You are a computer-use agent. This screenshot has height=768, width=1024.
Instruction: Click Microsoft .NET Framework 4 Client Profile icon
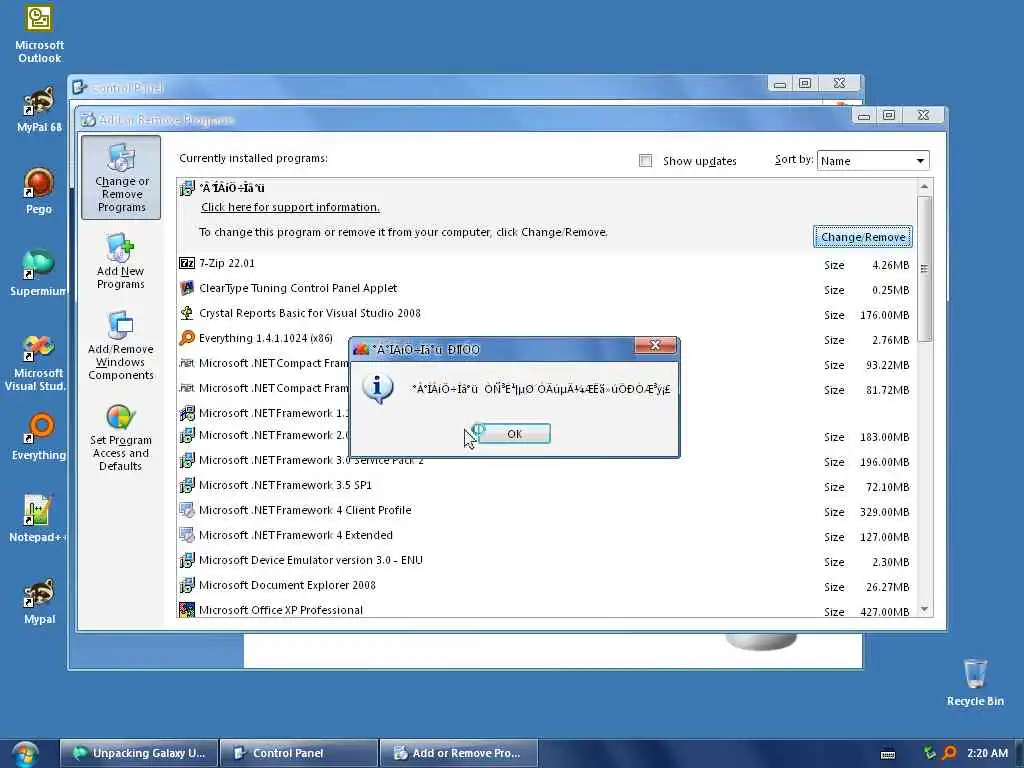[187, 510]
